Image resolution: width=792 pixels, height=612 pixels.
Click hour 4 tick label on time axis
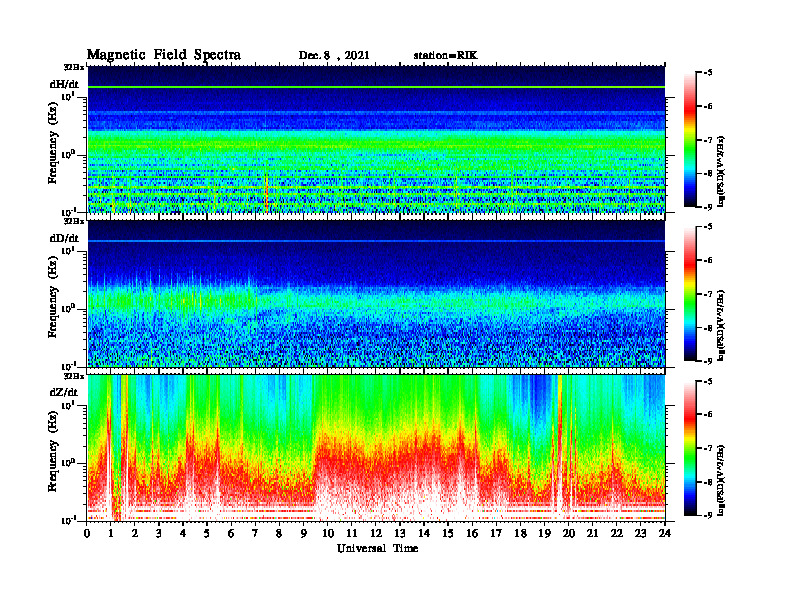pos(183,533)
